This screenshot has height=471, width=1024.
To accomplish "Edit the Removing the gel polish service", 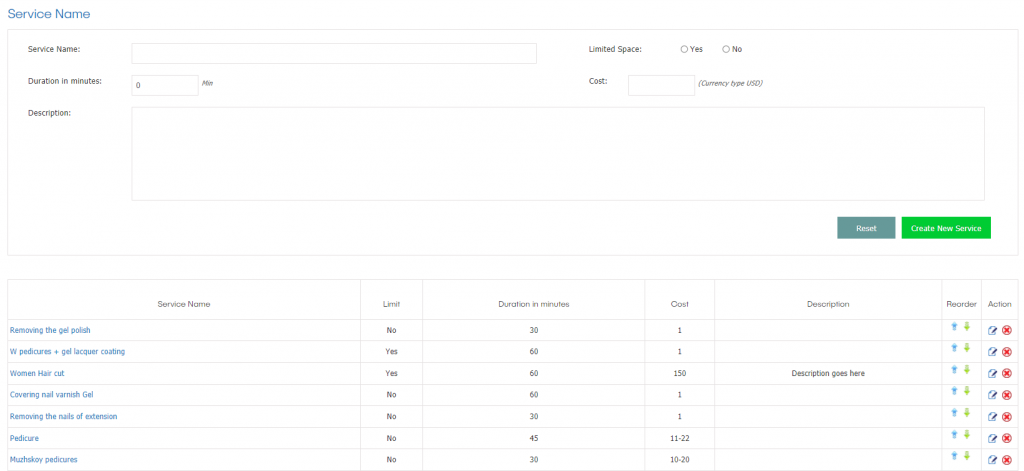I will (993, 331).
